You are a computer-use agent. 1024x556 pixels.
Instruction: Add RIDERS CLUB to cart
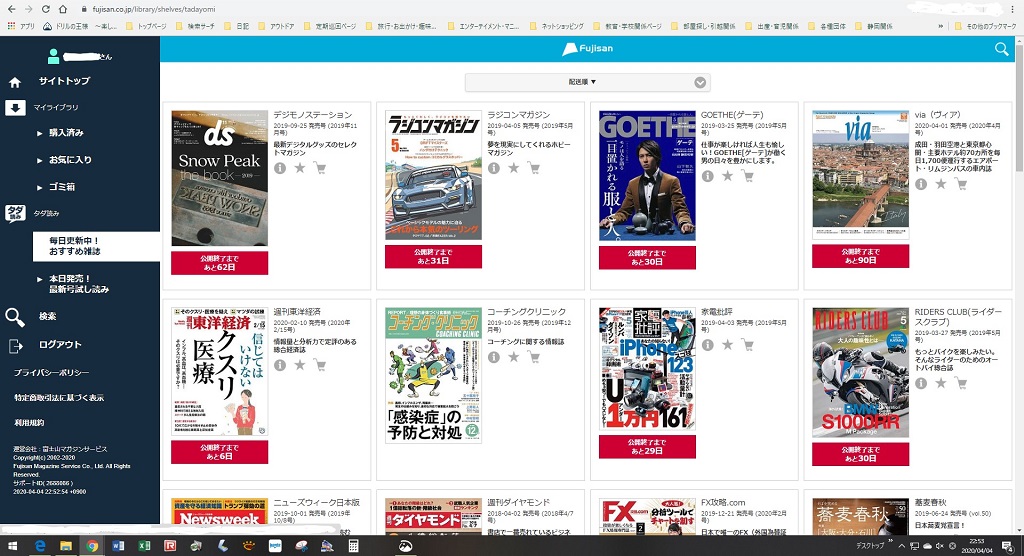click(961, 384)
